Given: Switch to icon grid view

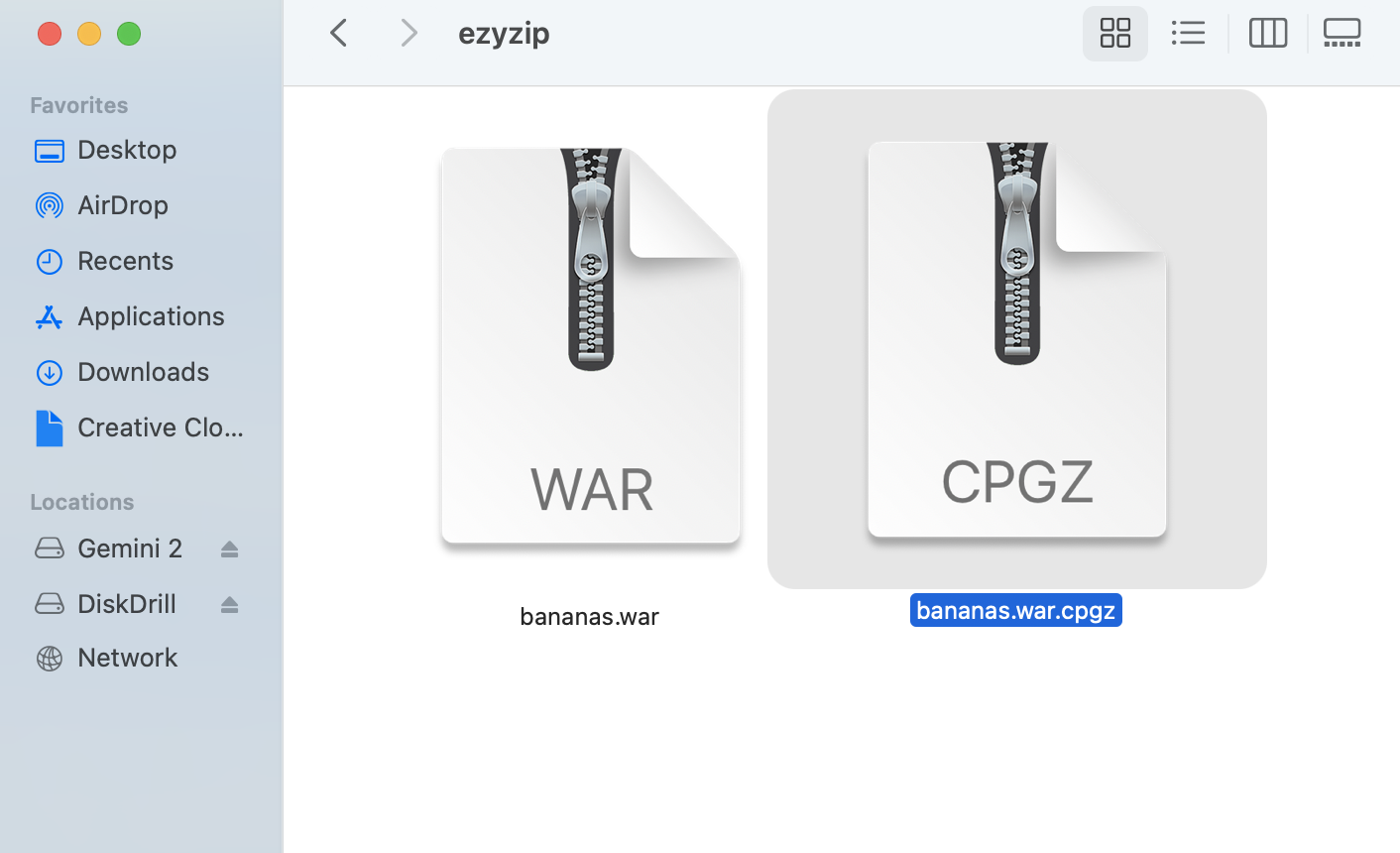Looking at the screenshot, I should [1114, 33].
